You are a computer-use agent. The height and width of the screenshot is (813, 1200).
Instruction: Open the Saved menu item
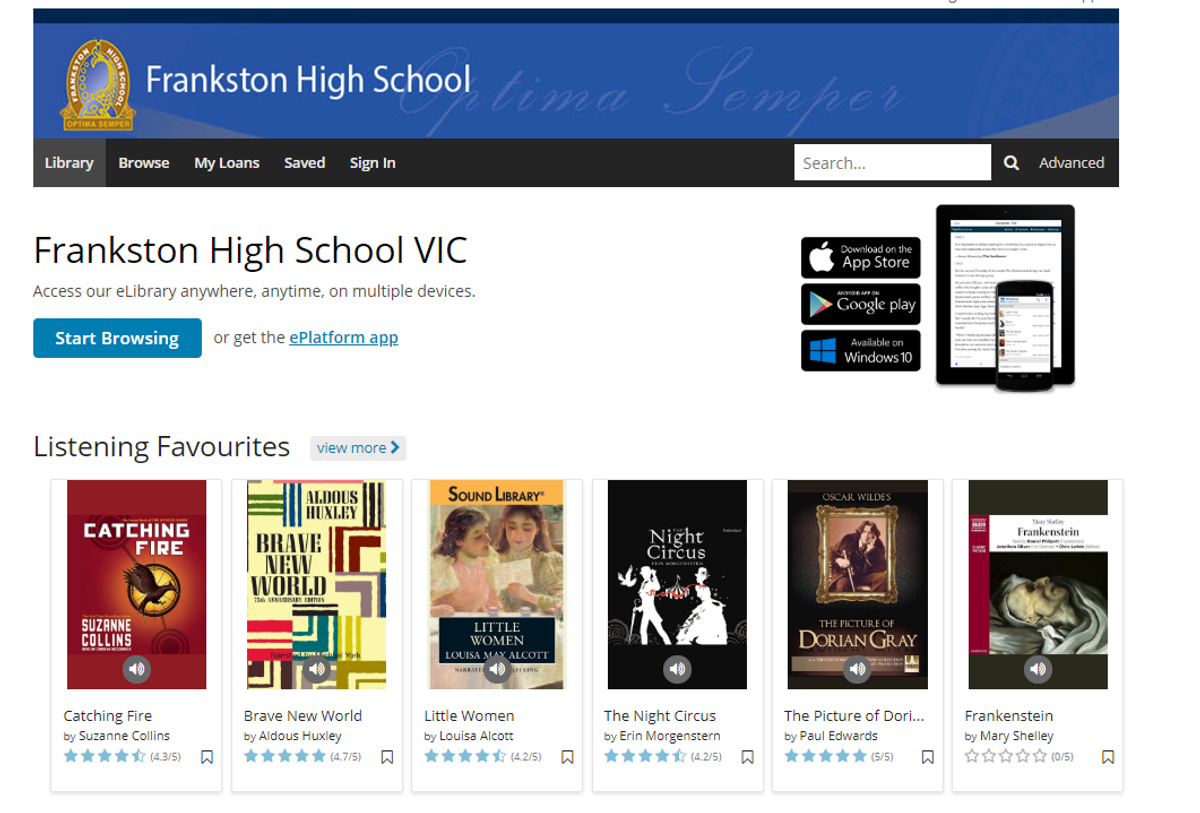pyautogui.click(x=304, y=163)
